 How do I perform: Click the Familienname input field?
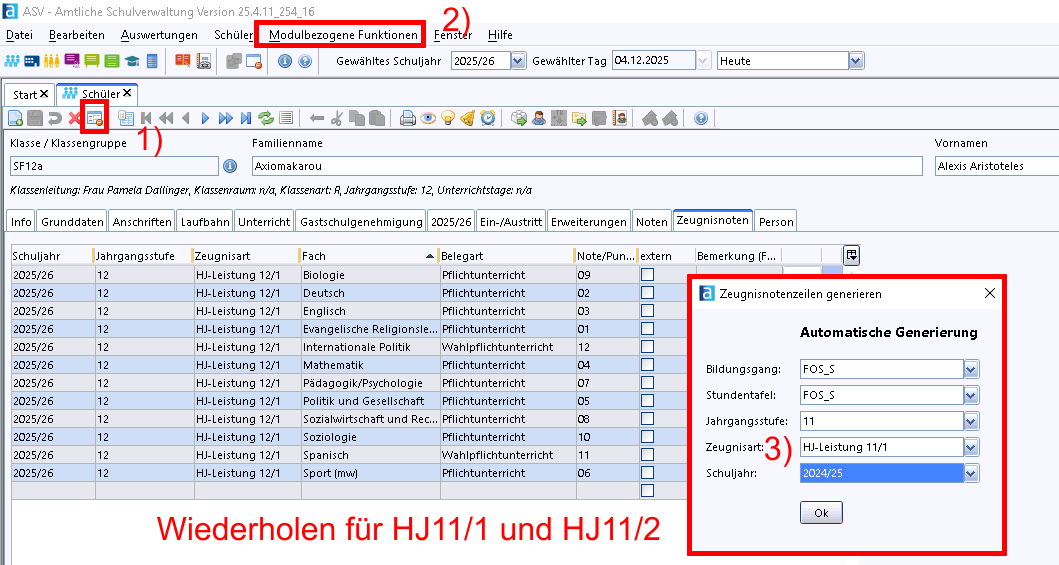pyautogui.click(x=585, y=166)
